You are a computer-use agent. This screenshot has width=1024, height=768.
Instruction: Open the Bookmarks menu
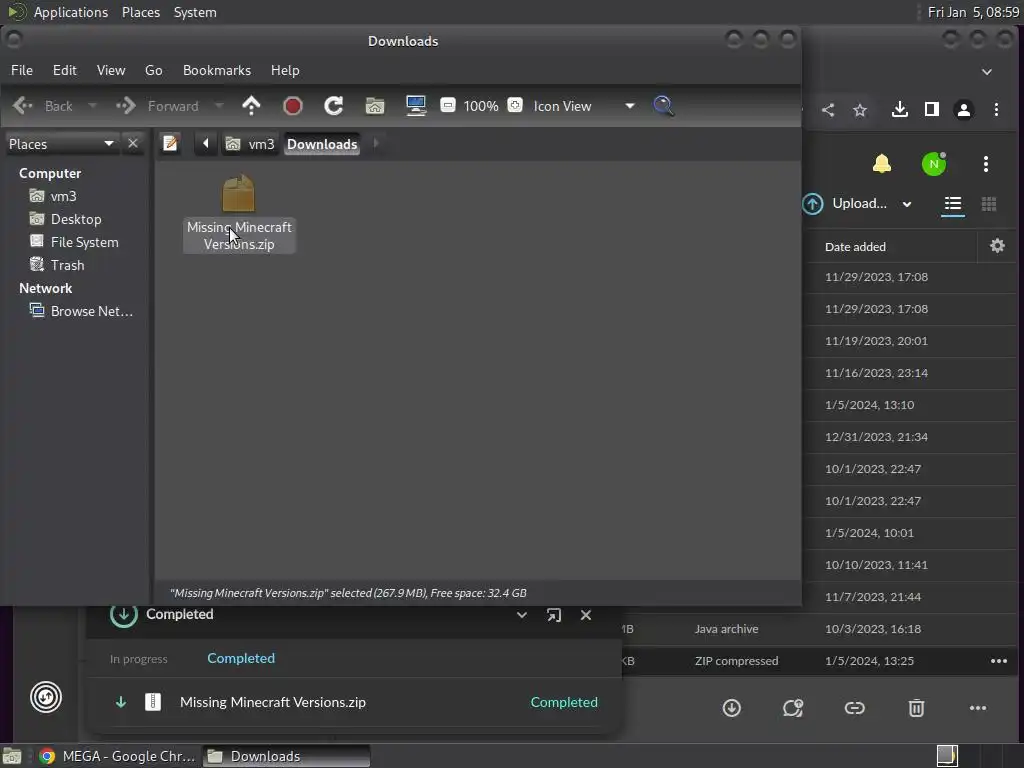(x=216, y=70)
